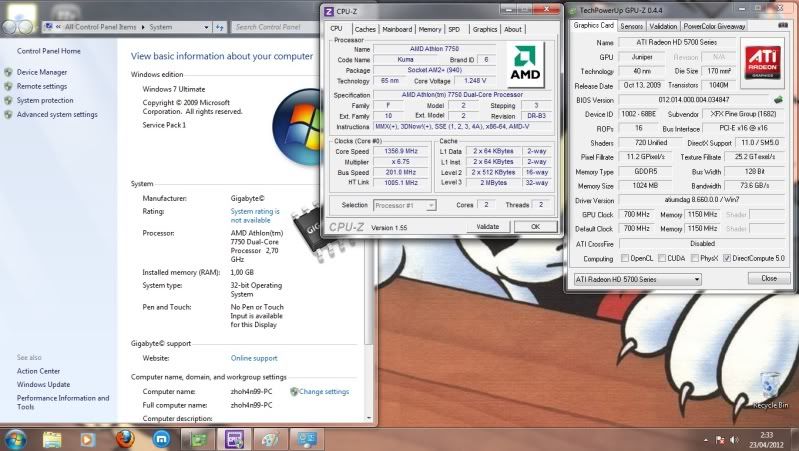
Task: Toggle the OpenCL checkbox in GPU-Z
Action: click(x=625, y=258)
